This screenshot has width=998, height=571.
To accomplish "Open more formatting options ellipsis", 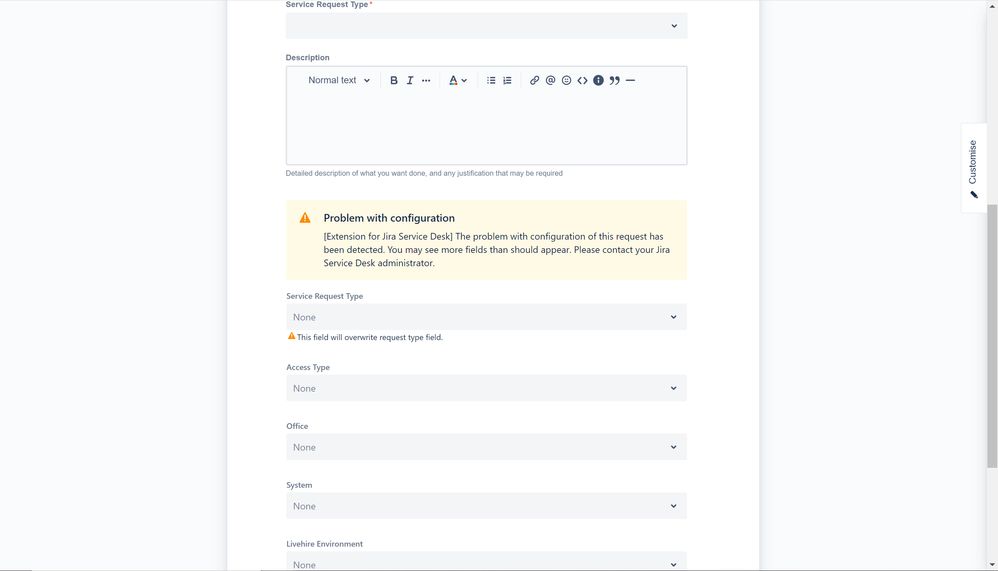I will [x=426, y=80].
